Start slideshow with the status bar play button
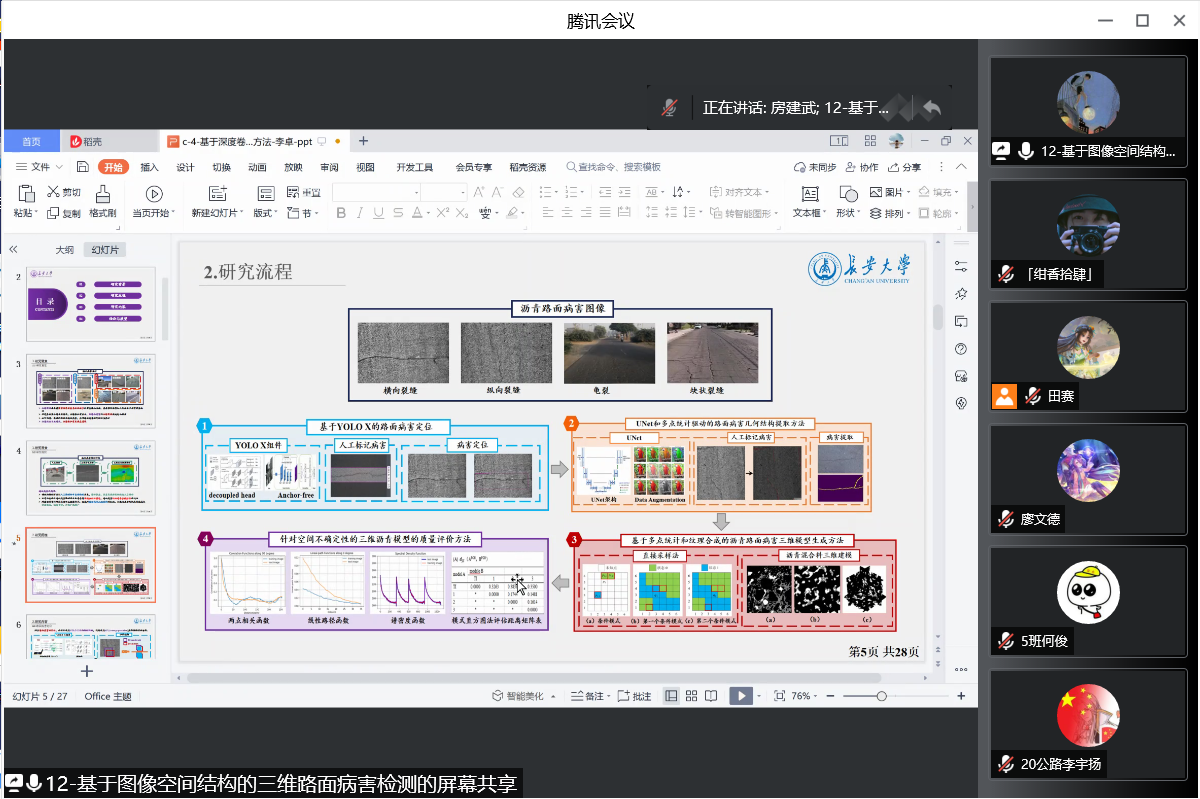The image size is (1200, 799). pos(740,696)
